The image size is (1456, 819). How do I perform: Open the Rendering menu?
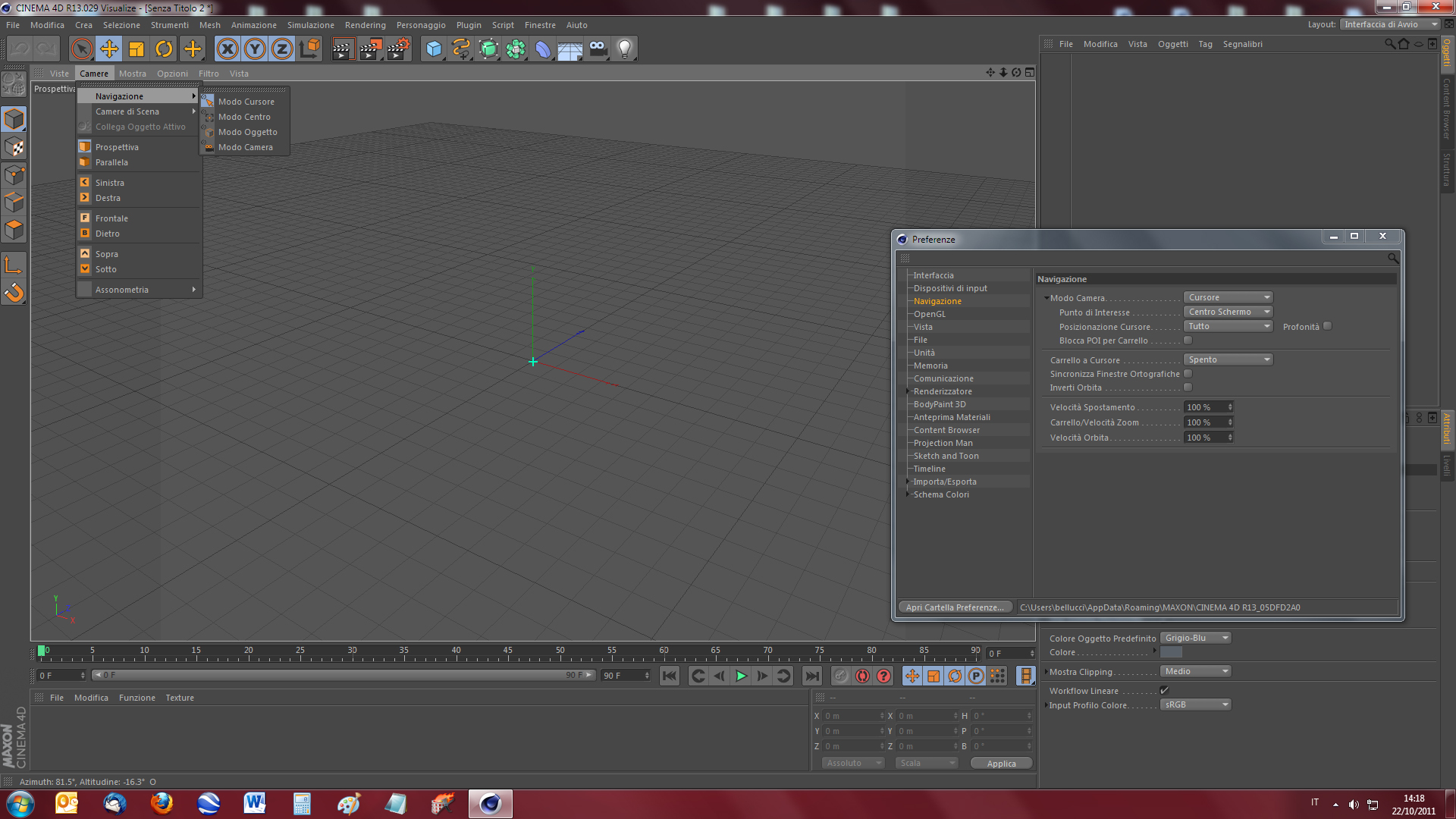tap(365, 25)
